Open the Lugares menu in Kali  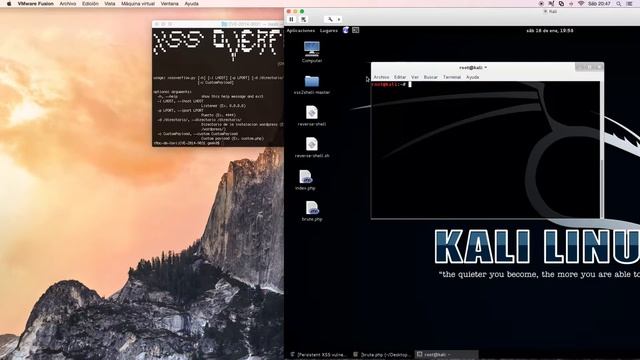coord(329,31)
